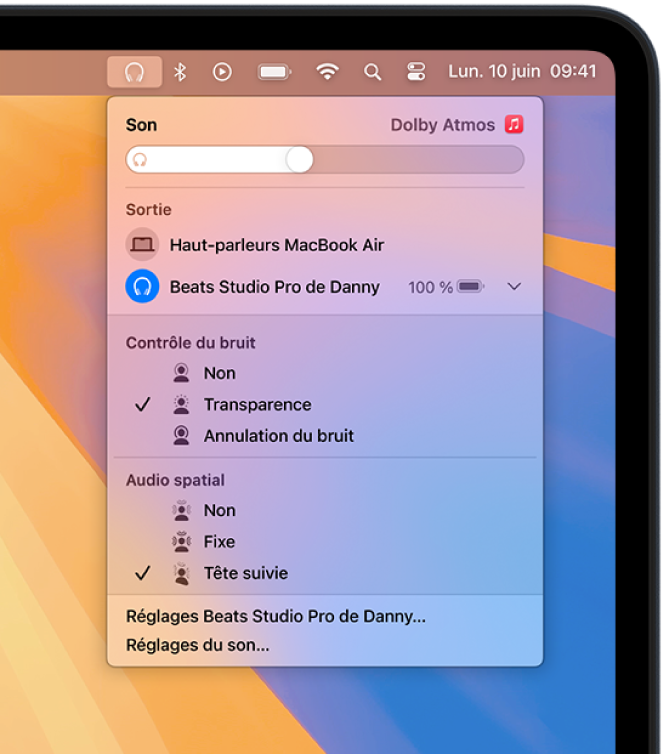This screenshot has width=668, height=755.
Task: Click the Dolby Atmos label
Action: coord(443,125)
